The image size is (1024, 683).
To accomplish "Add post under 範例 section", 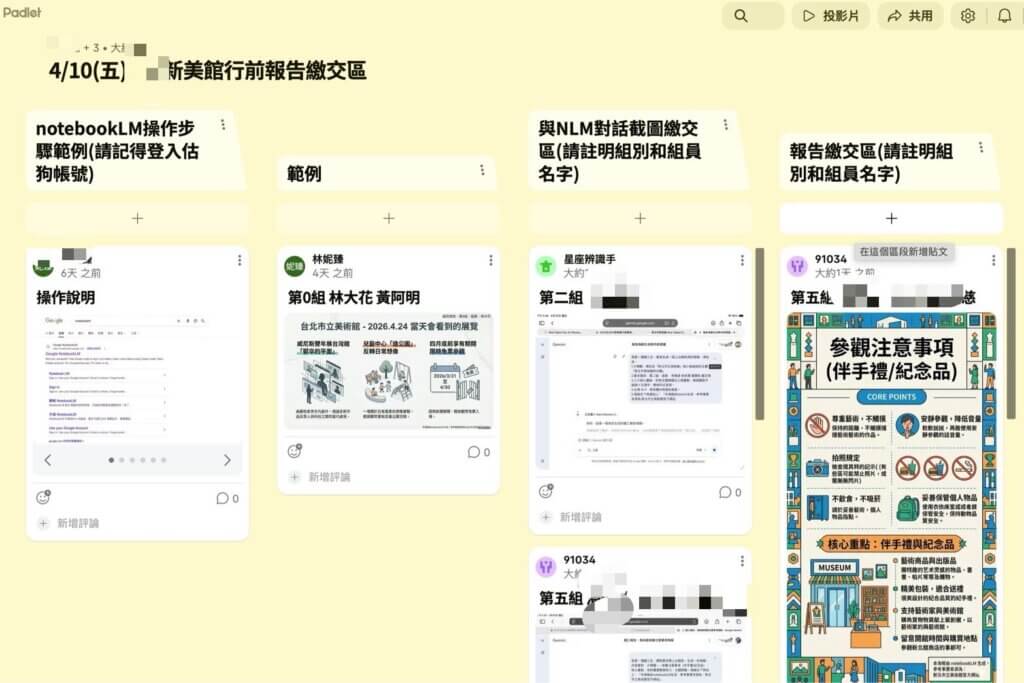I will tap(388, 218).
